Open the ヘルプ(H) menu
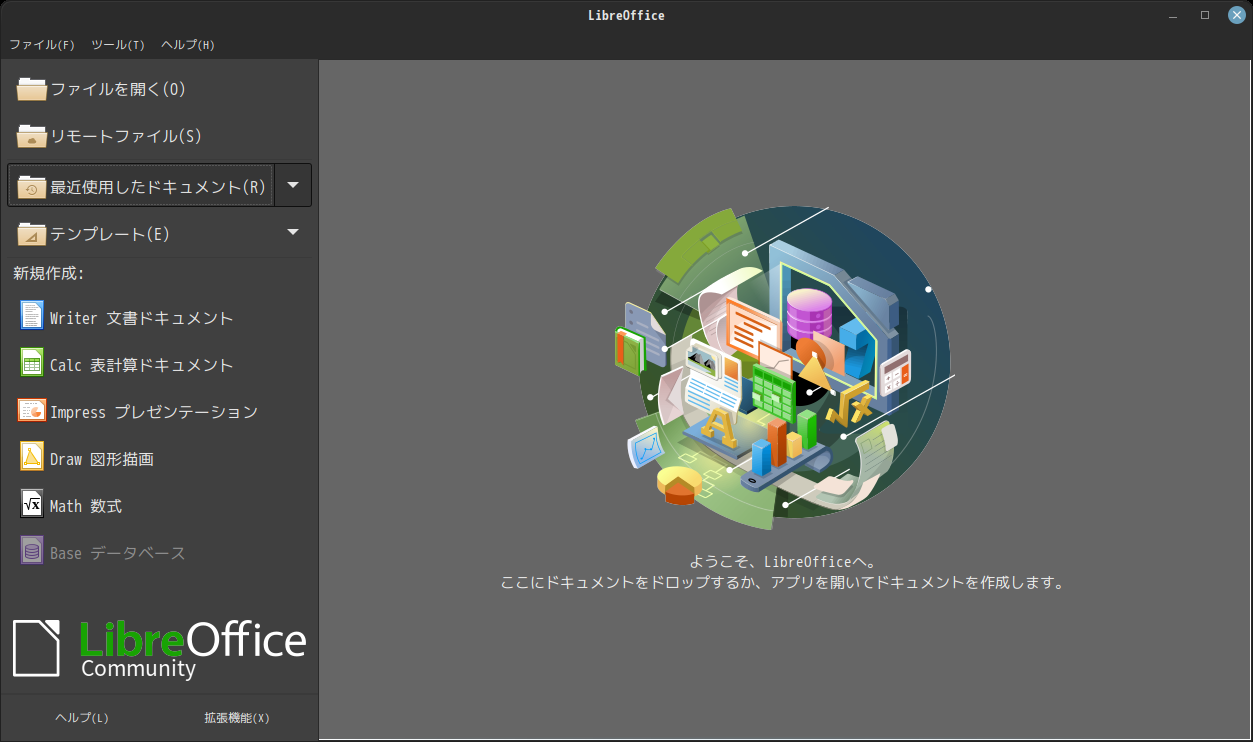The height and width of the screenshot is (742, 1253). (188, 45)
